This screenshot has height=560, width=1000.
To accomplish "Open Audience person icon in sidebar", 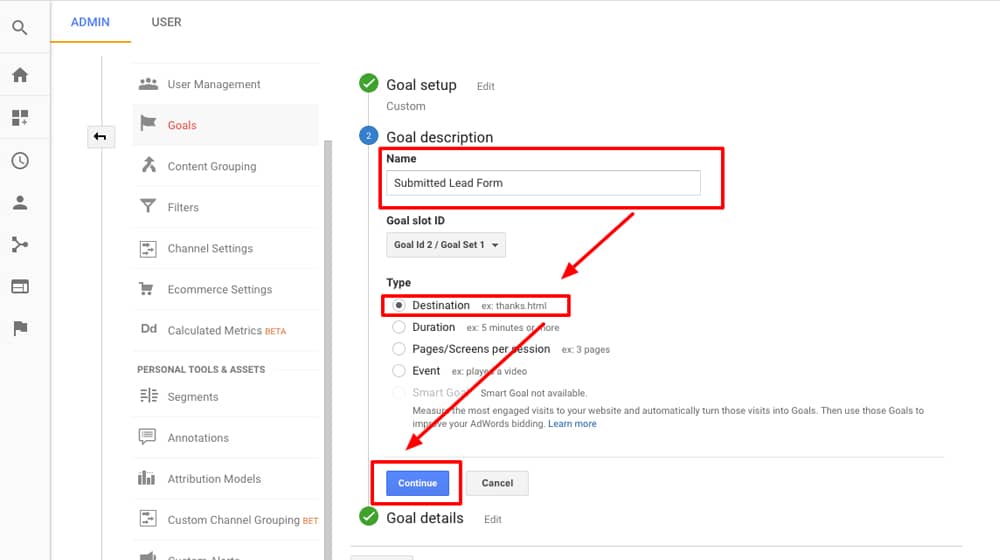I will [20, 203].
